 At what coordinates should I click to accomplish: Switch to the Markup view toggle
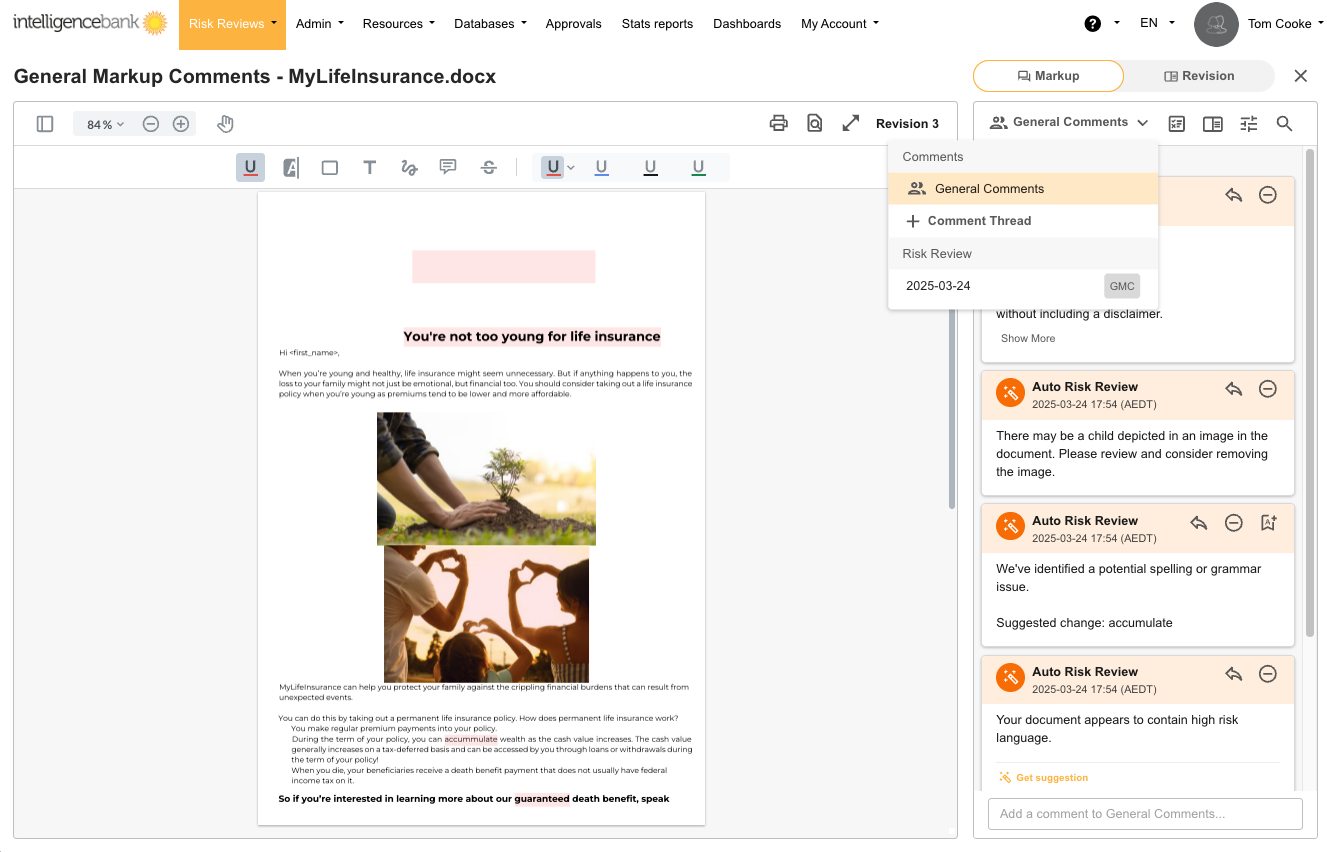1048,76
